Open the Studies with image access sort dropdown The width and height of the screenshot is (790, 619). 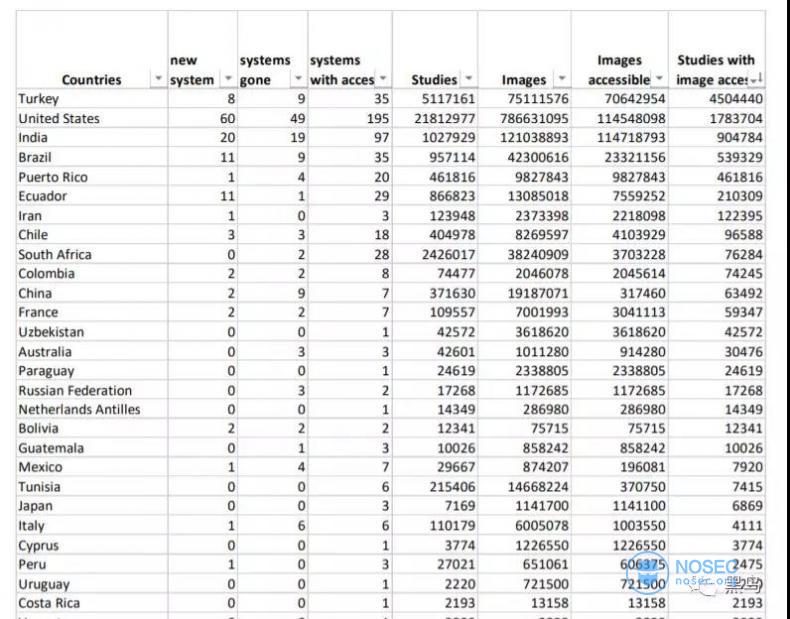[x=756, y=80]
